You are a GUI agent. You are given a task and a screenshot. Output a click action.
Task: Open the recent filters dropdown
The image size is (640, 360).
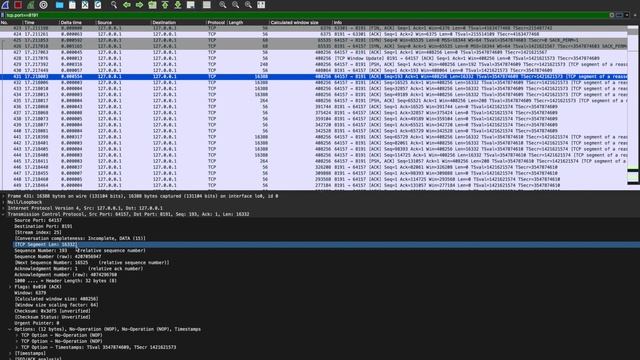627,15
